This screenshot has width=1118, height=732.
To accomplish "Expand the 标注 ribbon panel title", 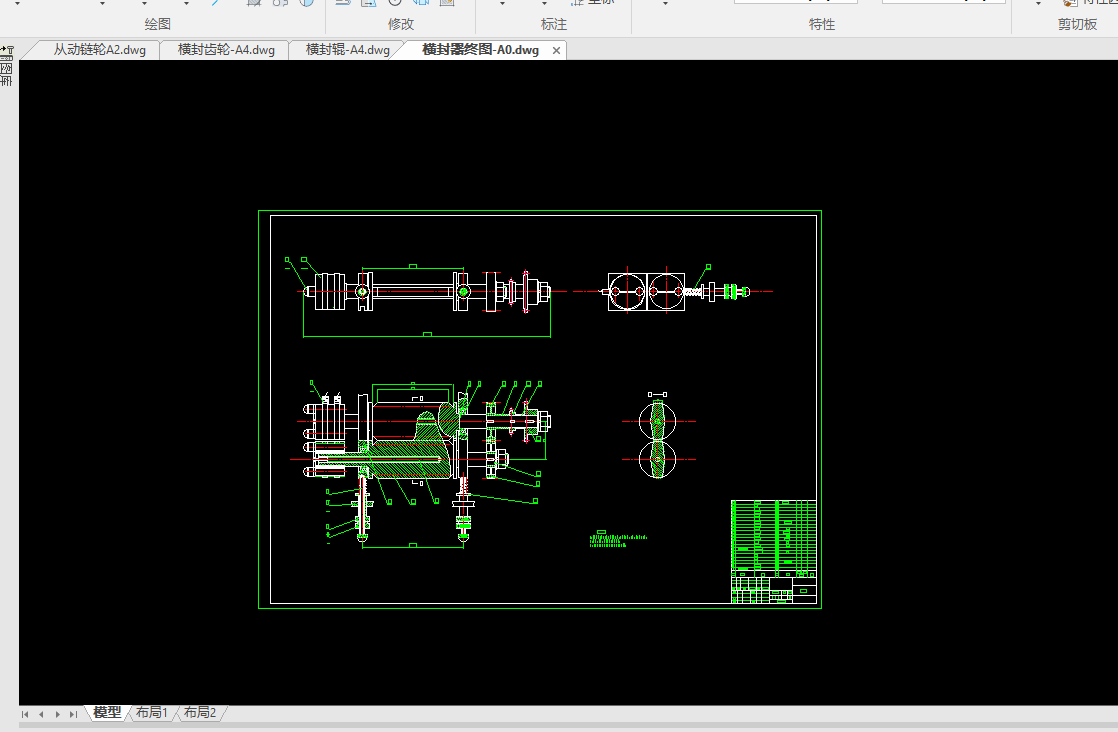I will click(554, 24).
